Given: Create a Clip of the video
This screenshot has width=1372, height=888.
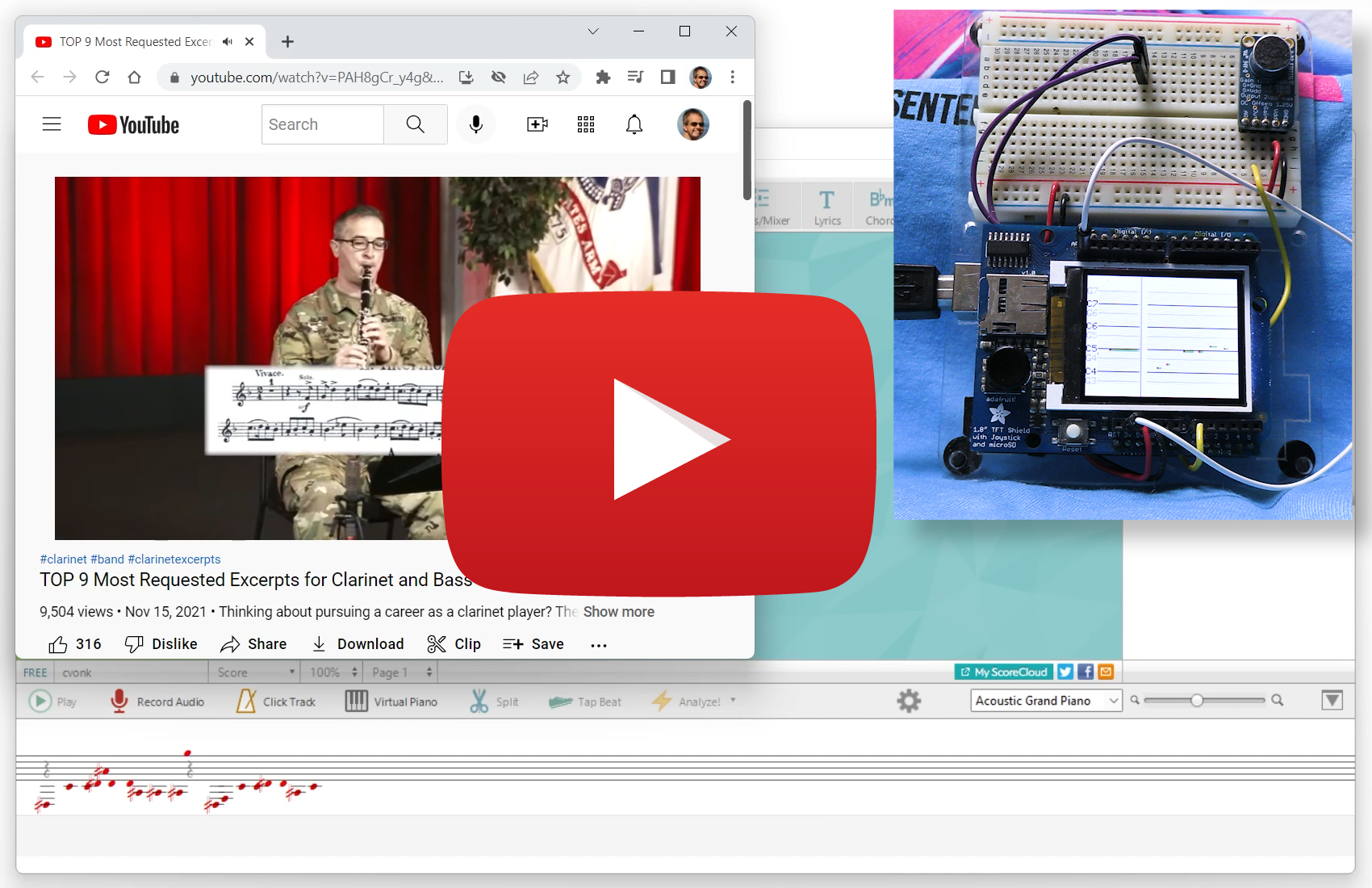Looking at the screenshot, I should pos(454,643).
